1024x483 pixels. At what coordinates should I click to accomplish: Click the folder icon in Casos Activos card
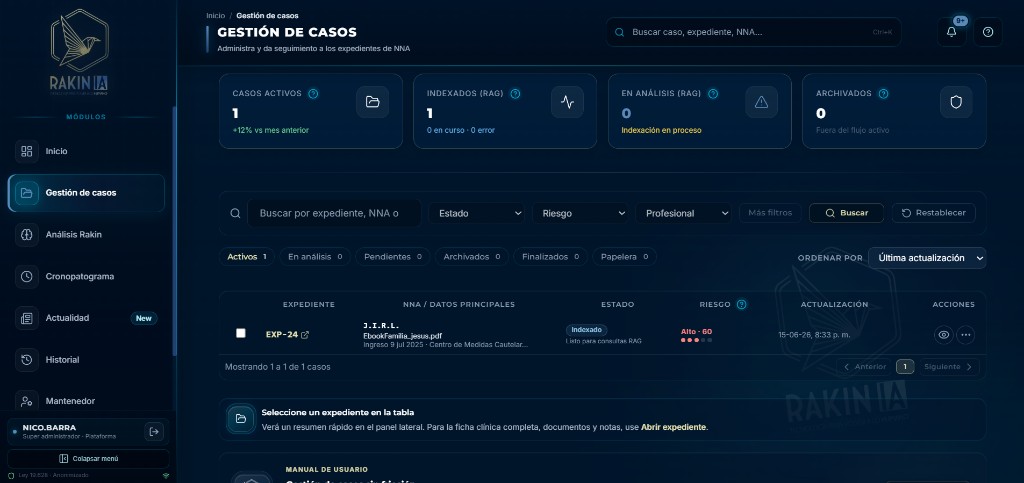pyautogui.click(x=372, y=102)
